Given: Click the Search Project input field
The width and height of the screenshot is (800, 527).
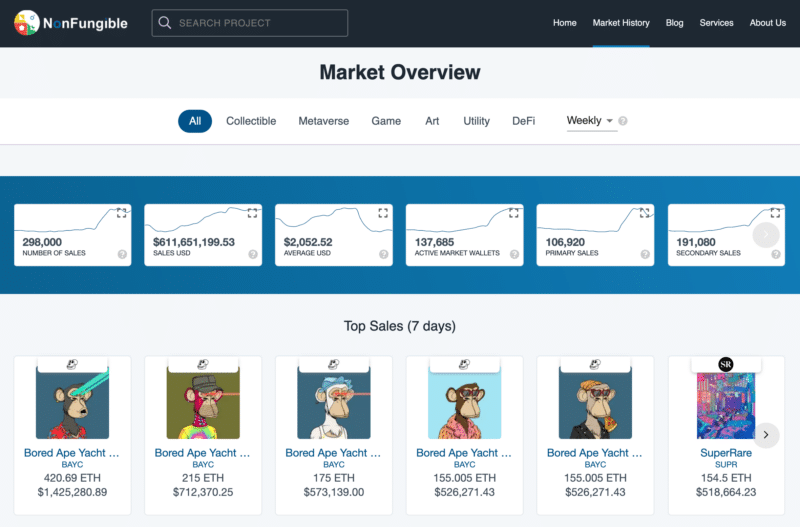Looking at the screenshot, I should pyautogui.click(x=249, y=23).
